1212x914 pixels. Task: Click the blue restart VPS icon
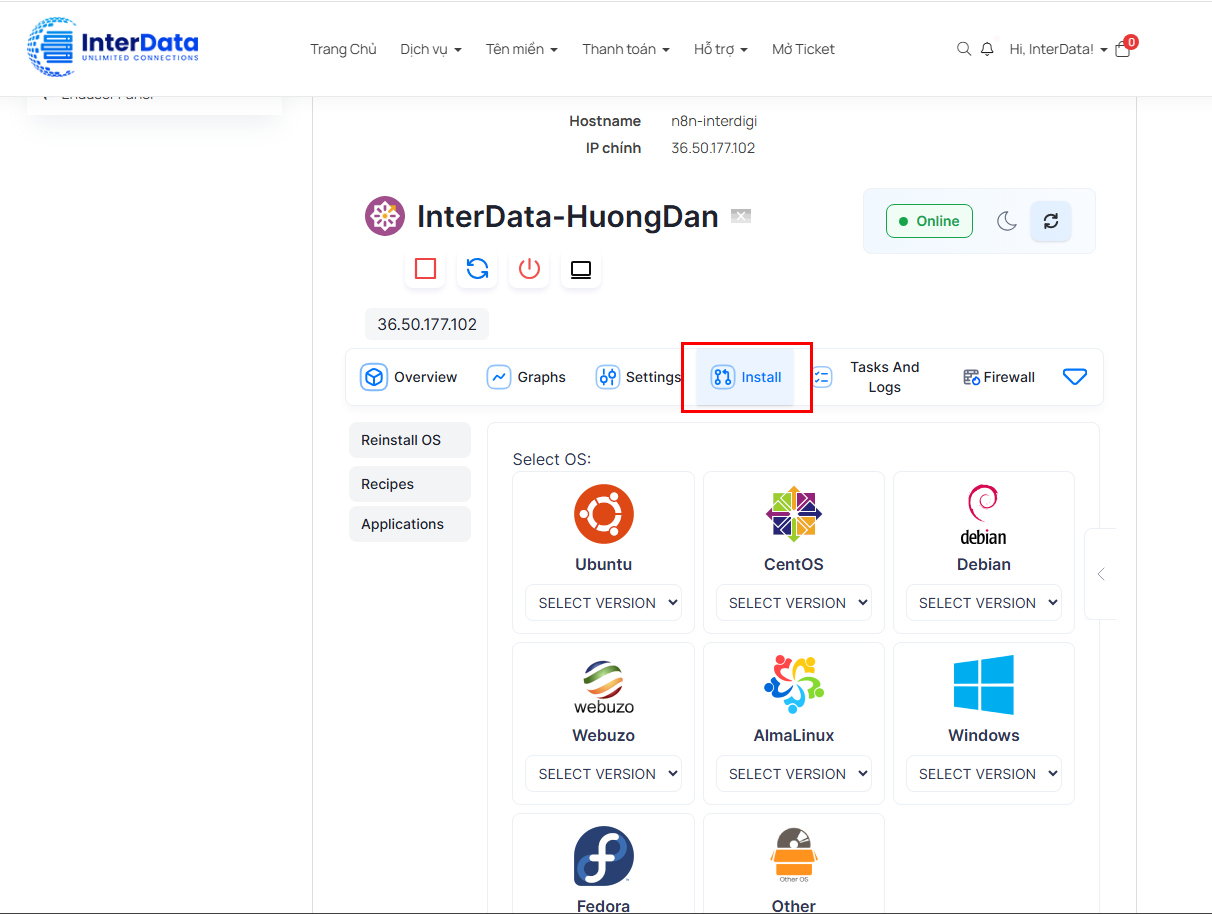tap(477, 269)
